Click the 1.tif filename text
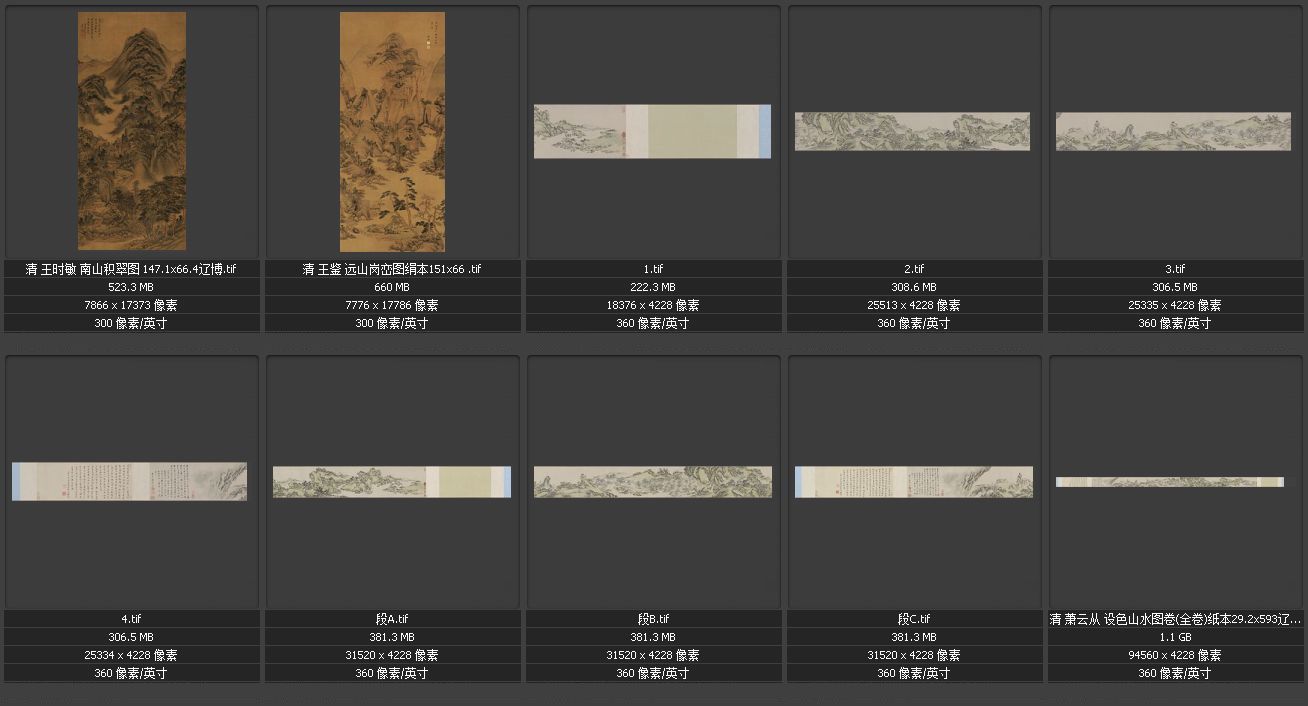1308x706 pixels. click(652, 269)
